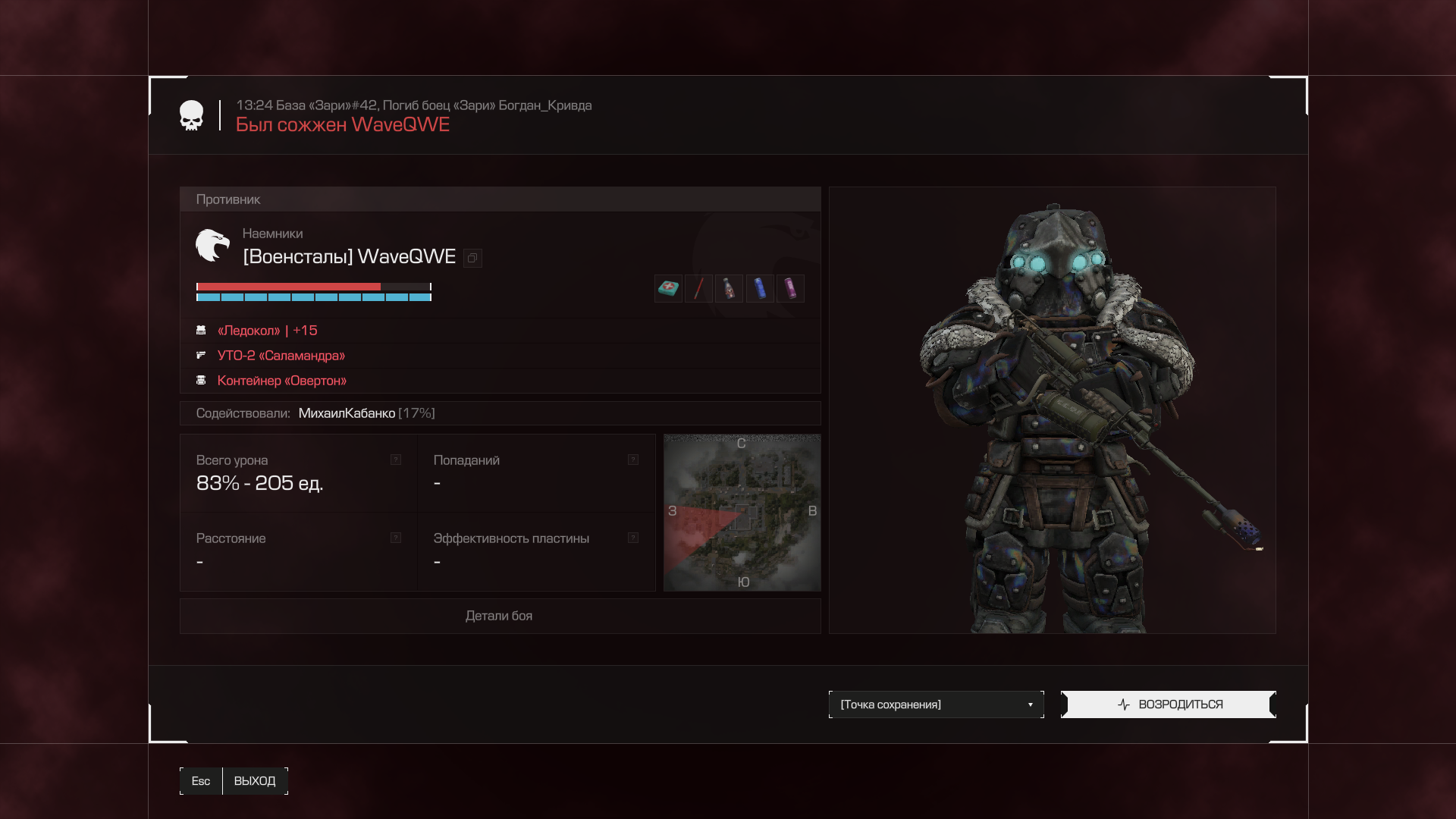Open Контейнер «Овертон» link

281,380
